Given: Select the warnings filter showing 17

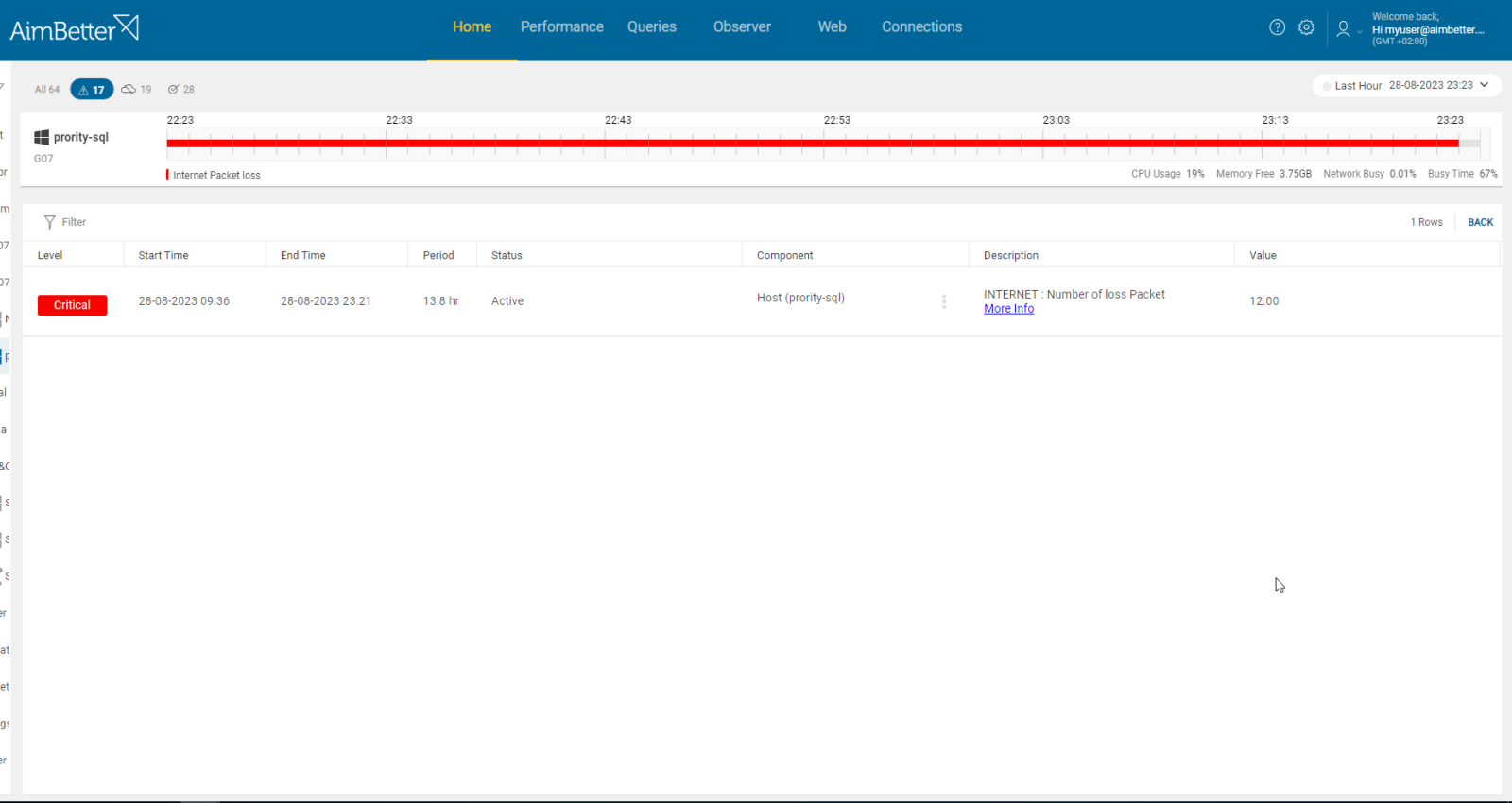Looking at the screenshot, I should click(x=92, y=90).
